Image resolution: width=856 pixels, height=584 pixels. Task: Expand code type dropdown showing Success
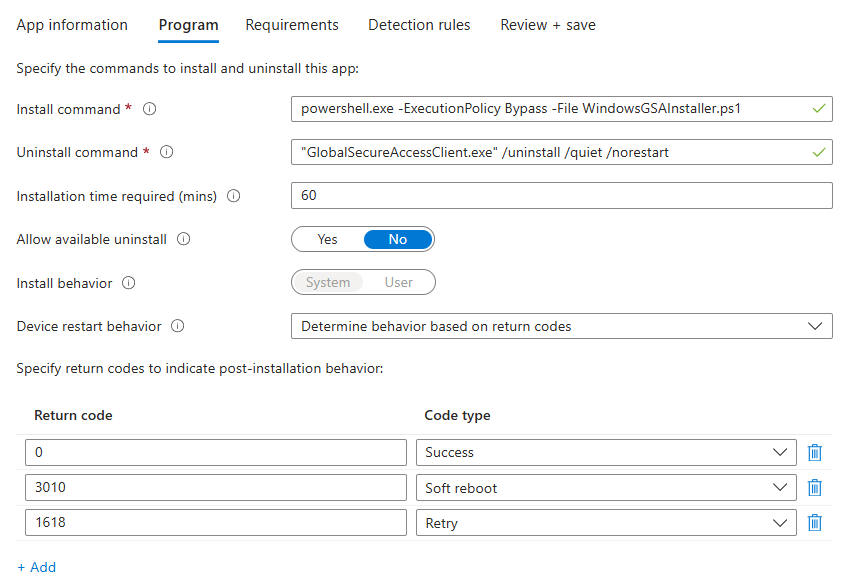tap(606, 453)
